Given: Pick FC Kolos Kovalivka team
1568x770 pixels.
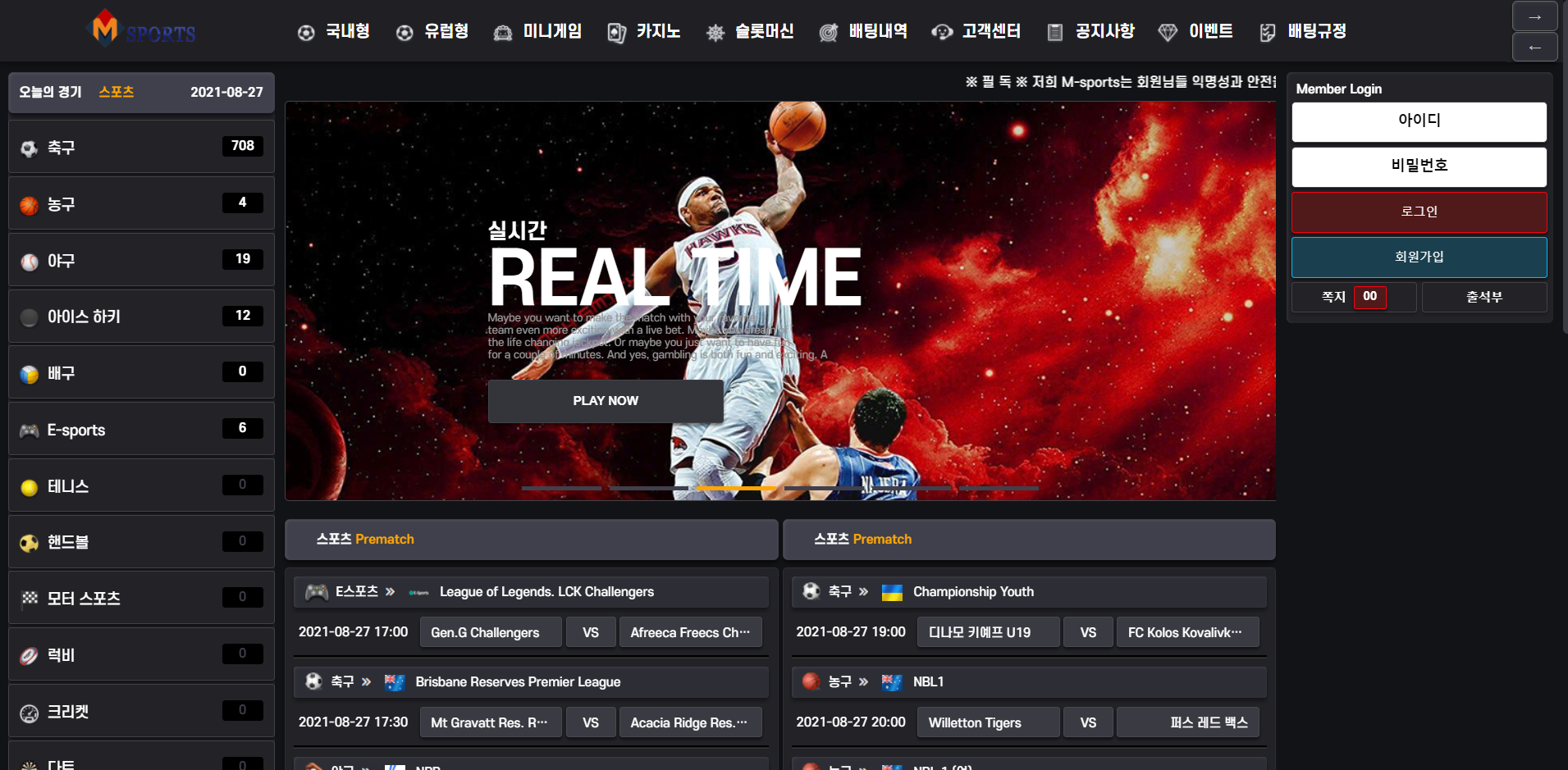Looking at the screenshot, I should pyautogui.click(x=1187, y=632).
